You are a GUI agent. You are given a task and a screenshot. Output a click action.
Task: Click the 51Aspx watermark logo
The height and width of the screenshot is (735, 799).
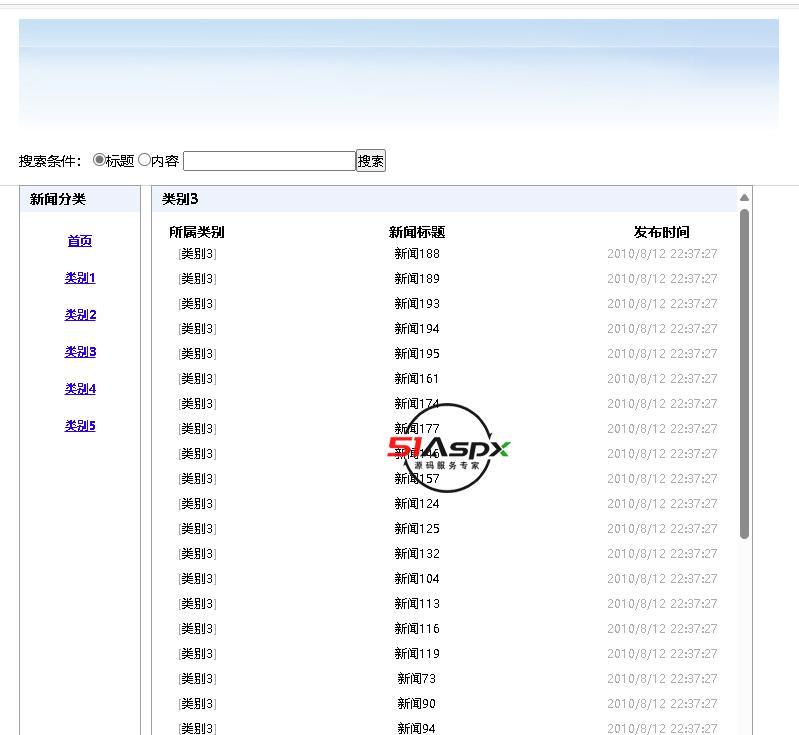pos(448,448)
